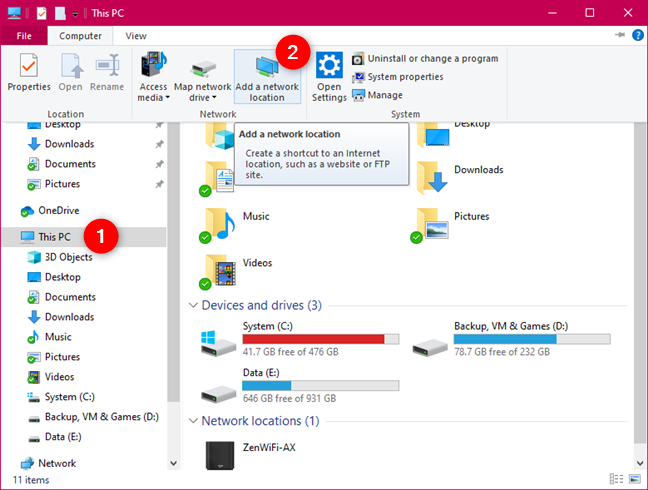The height and width of the screenshot is (490, 648).
Task: Select the Videos folder icon in content pane
Action: (219, 271)
